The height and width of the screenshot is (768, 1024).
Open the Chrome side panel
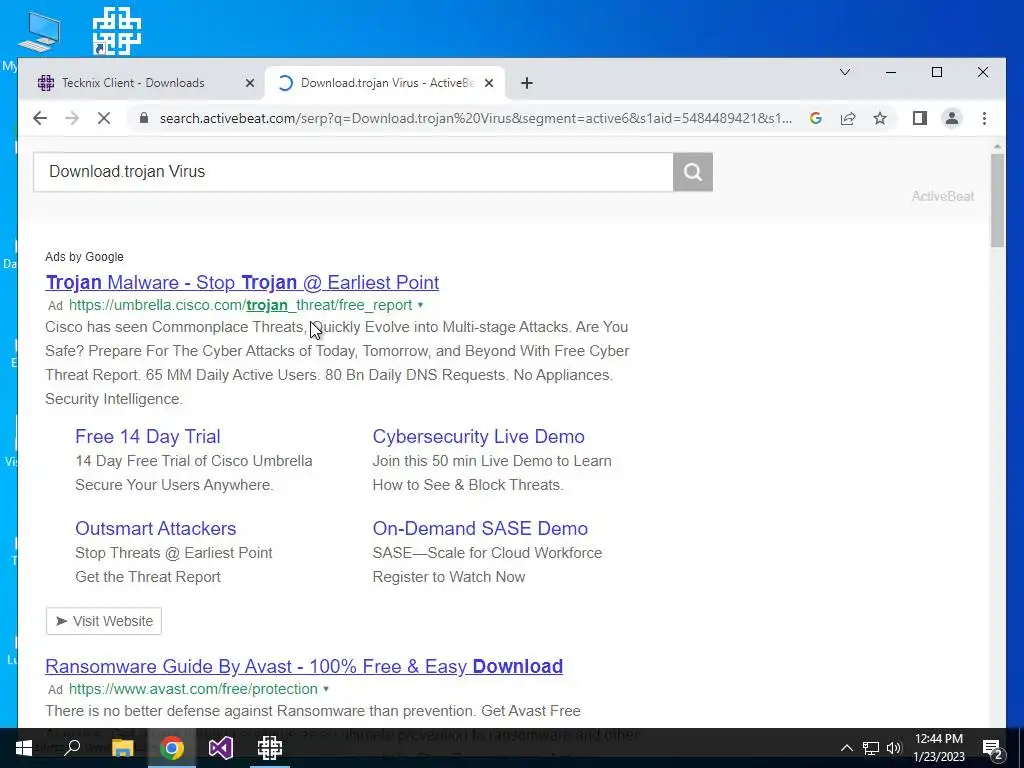tap(920, 118)
